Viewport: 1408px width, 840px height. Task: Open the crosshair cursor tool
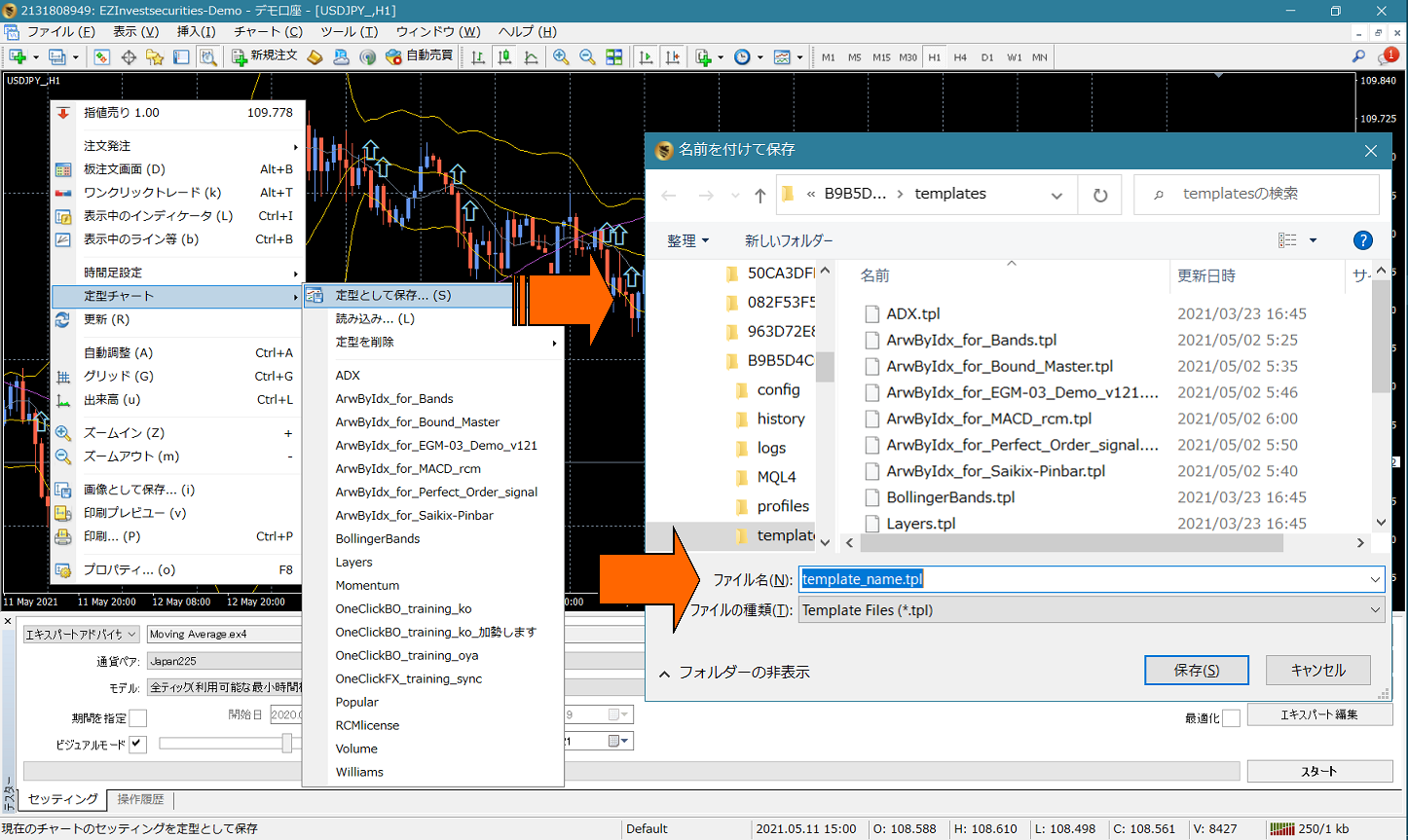(x=129, y=57)
